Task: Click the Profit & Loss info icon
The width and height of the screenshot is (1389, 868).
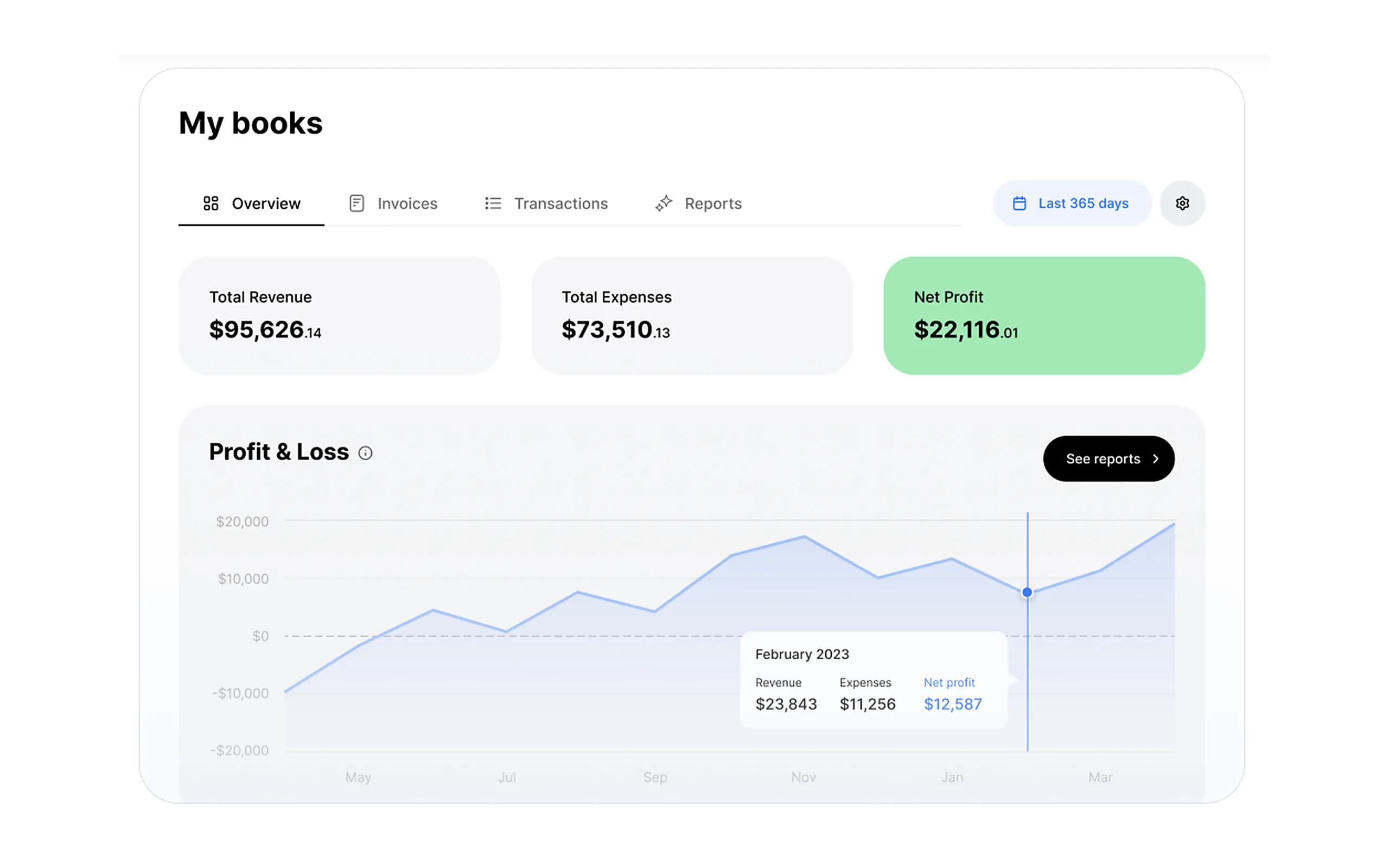Action: pos(365,453)
